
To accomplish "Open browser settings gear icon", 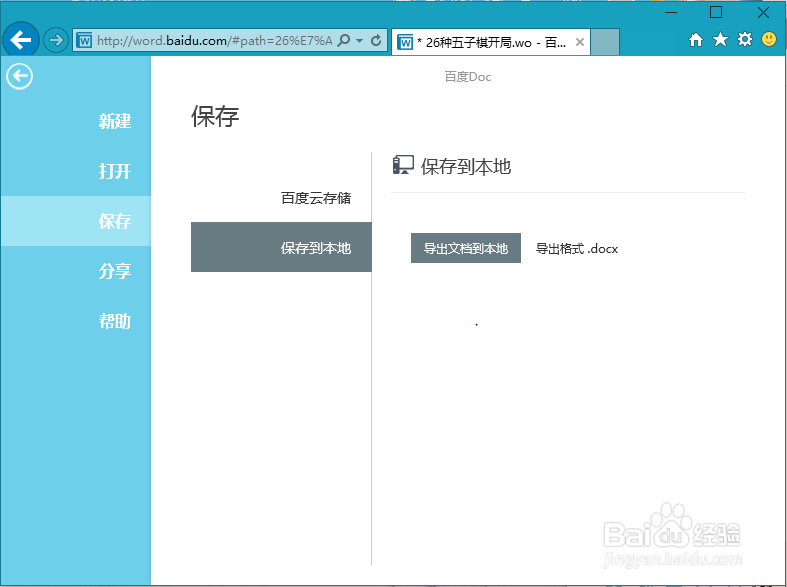I will click(745, 39).
